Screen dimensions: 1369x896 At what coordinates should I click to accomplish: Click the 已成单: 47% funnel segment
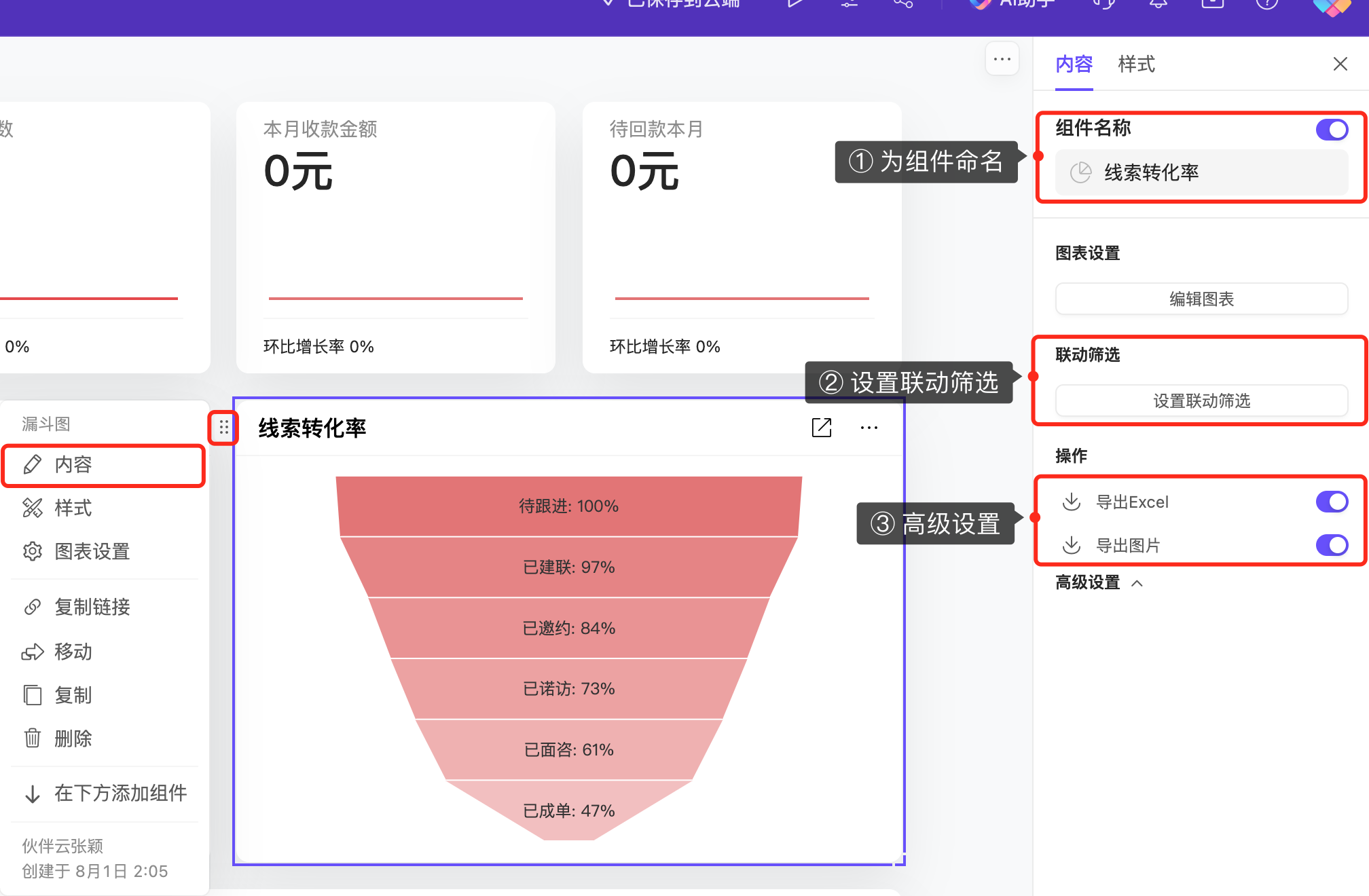tap(569, 810)
